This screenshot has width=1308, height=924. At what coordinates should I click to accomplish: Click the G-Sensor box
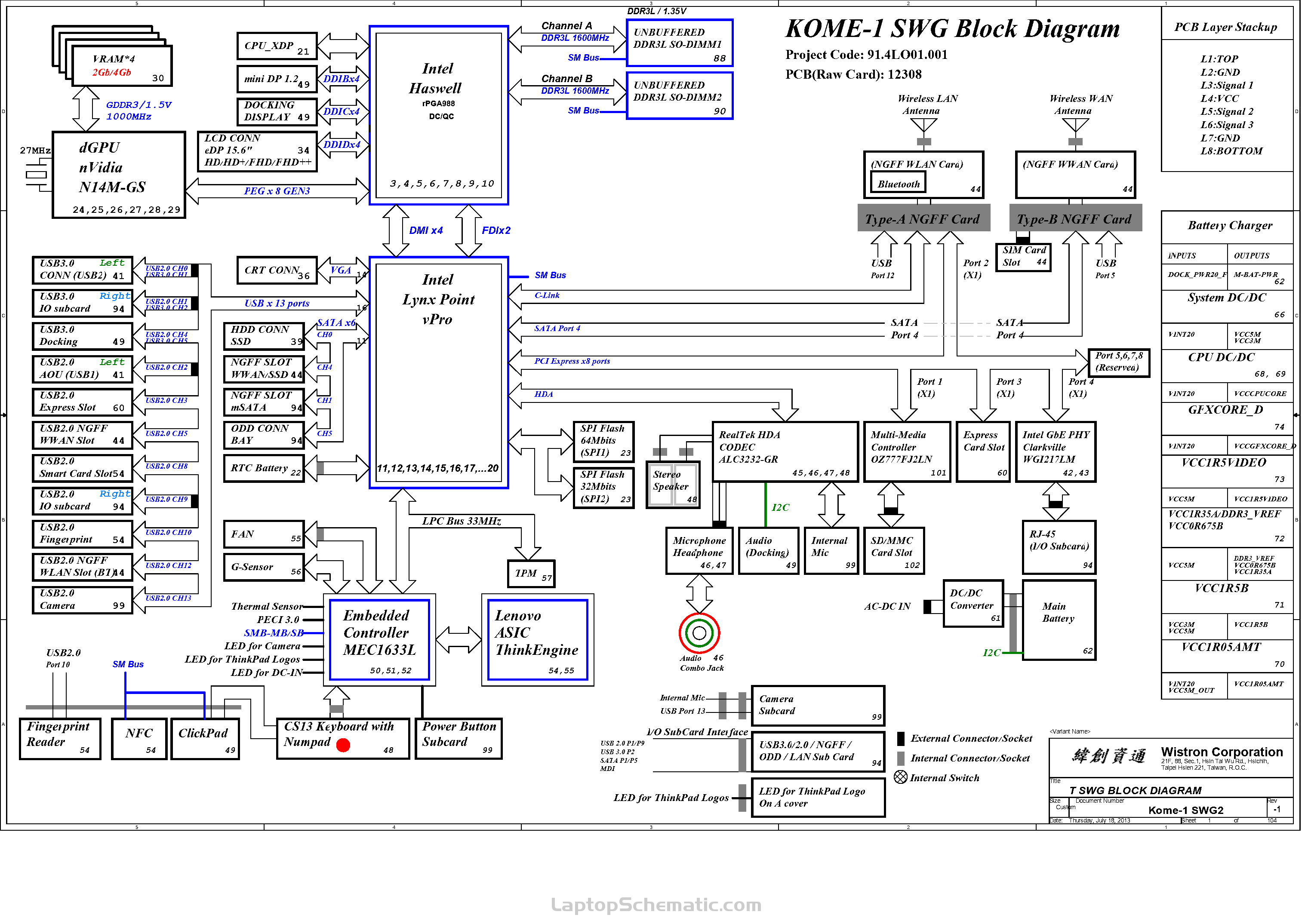pos(264,567)
